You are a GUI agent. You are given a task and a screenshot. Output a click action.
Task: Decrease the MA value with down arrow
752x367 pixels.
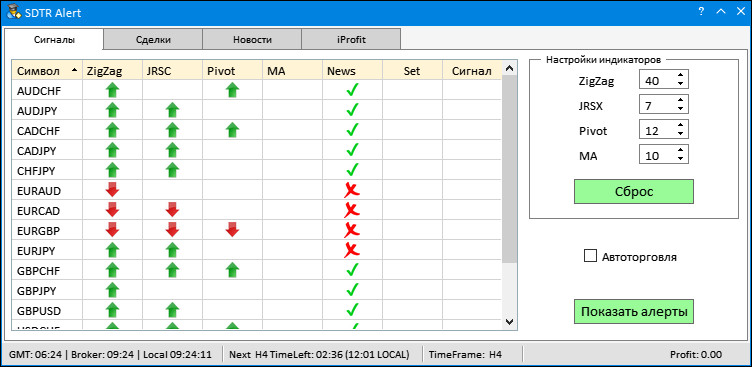680,159
